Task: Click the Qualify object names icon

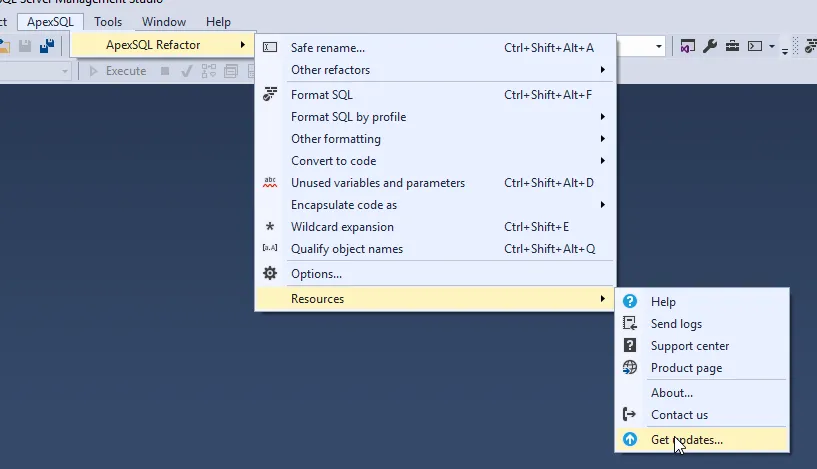Action: click(x=270, y=248)
